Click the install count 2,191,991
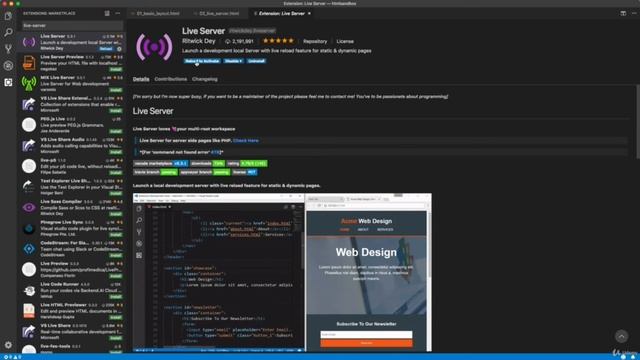The width and height of the screenshot is (640, 360). point(239,41)
